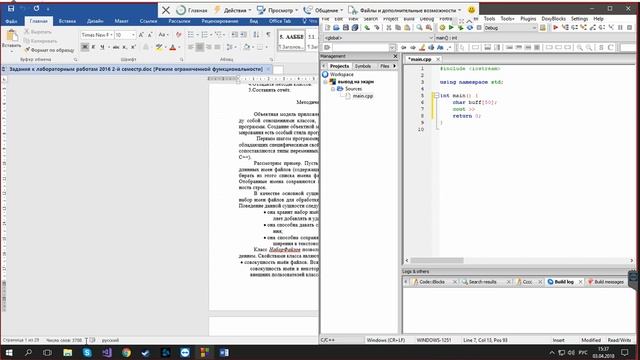Viewport: 640px width, 360px height.
Task: Open Skype from the taskbar
Action: click(87, 352)
